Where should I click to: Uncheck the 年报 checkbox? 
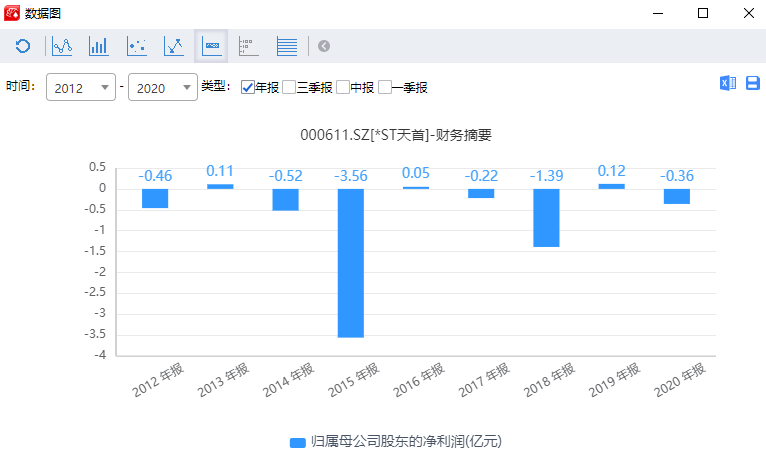[248, 88]
